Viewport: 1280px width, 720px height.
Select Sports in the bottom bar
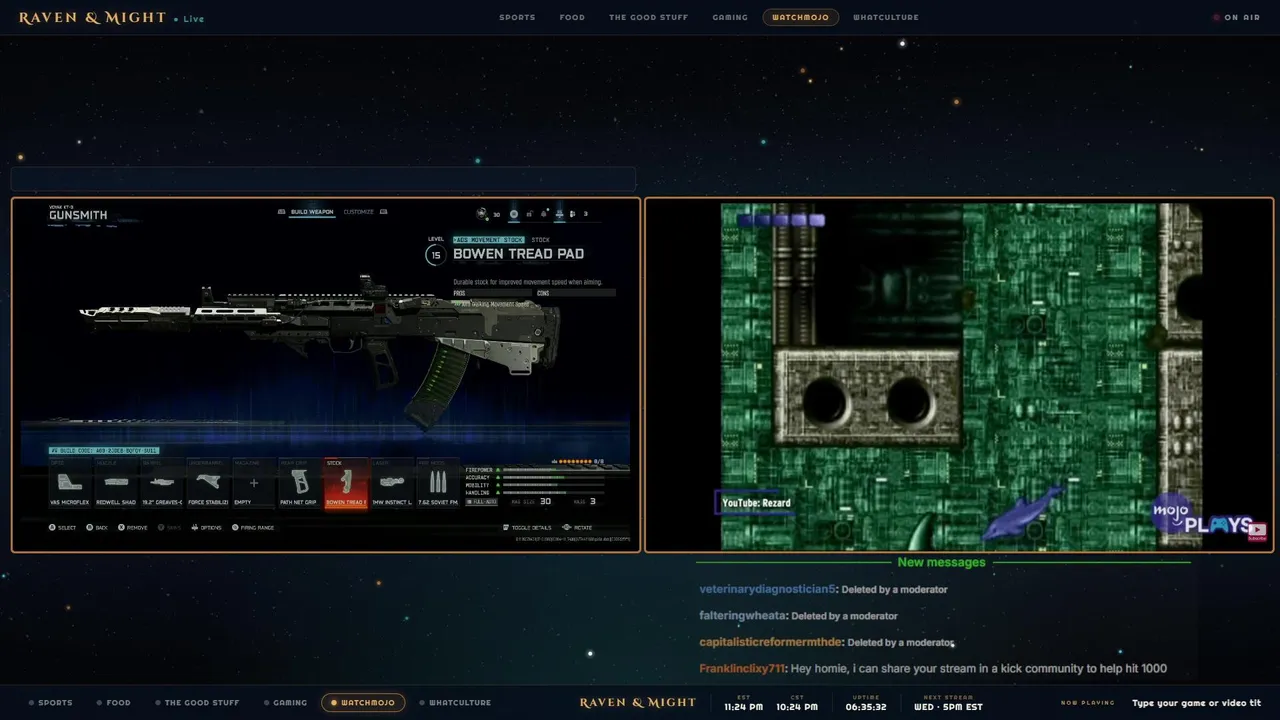[x=51, y=702]
